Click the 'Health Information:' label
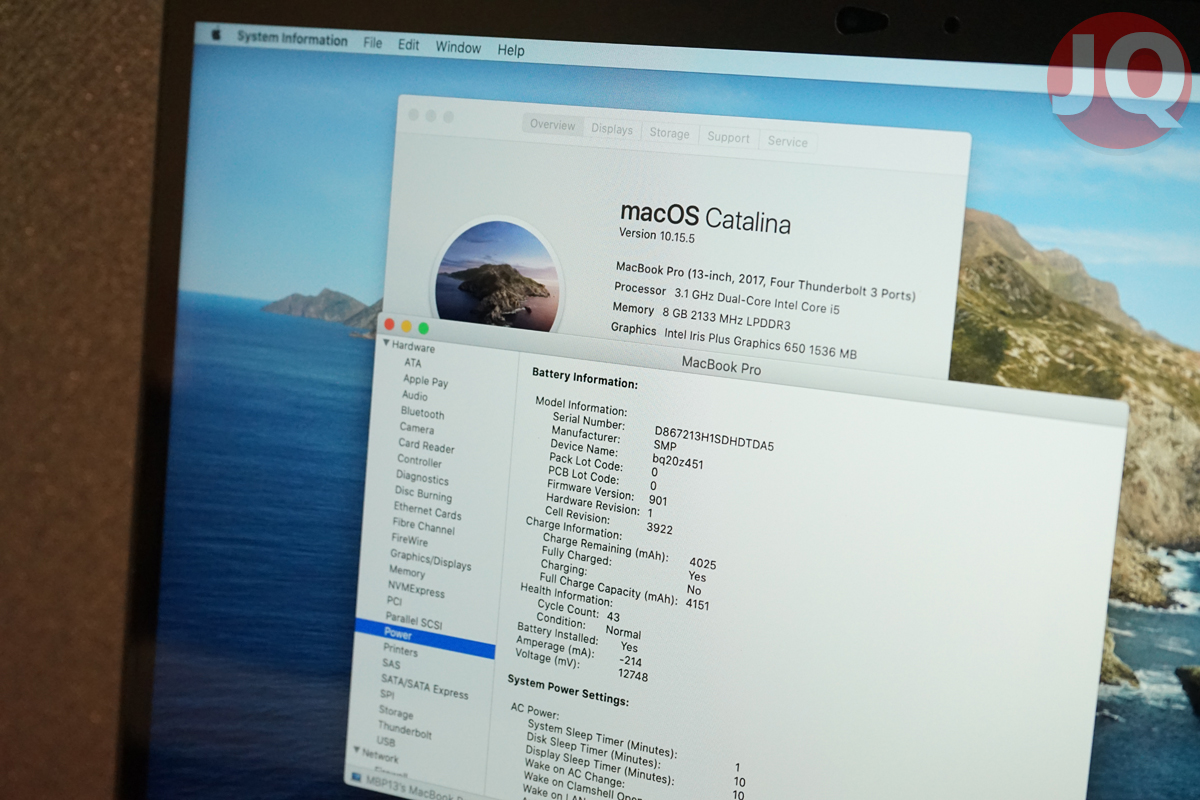Image resolution: width=1200 pixels, height=800 pixels. click(567, 594)
